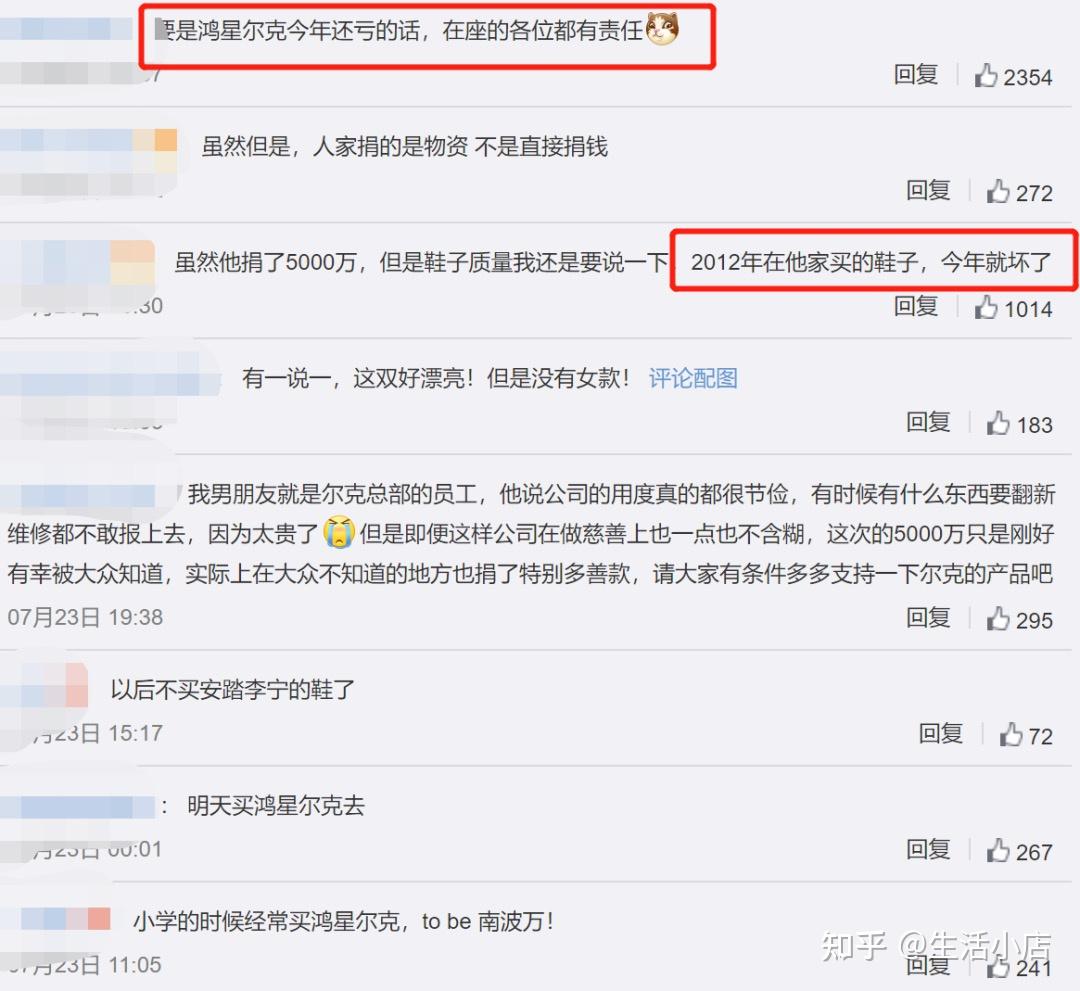Image resolution: width=1080 pixels, height=991 pixels.
Task: Like the comment with 267 likes
Action: tap(998, 850)
